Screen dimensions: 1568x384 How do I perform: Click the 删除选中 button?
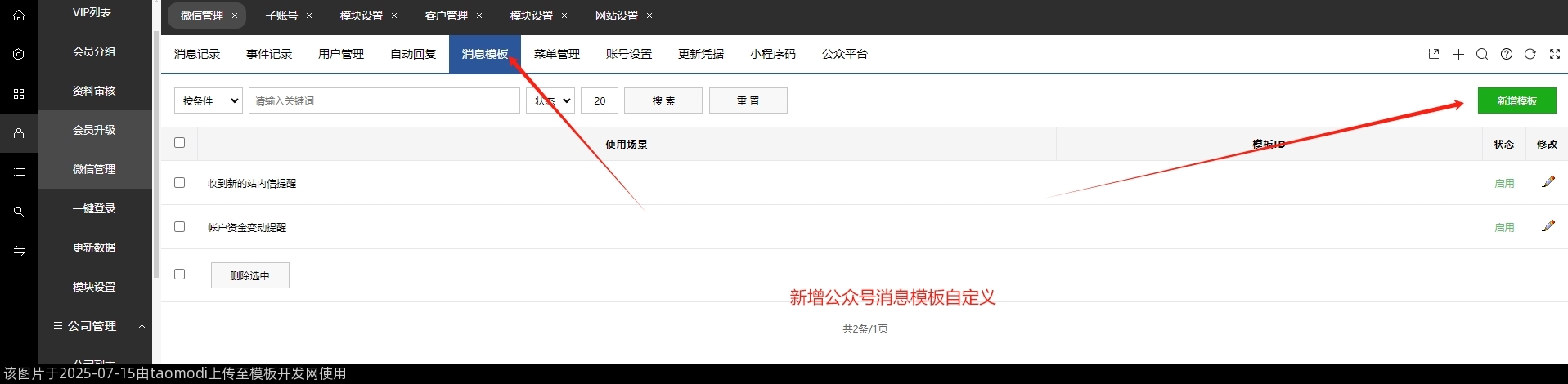pyautogui.click(x=249, y=275)
